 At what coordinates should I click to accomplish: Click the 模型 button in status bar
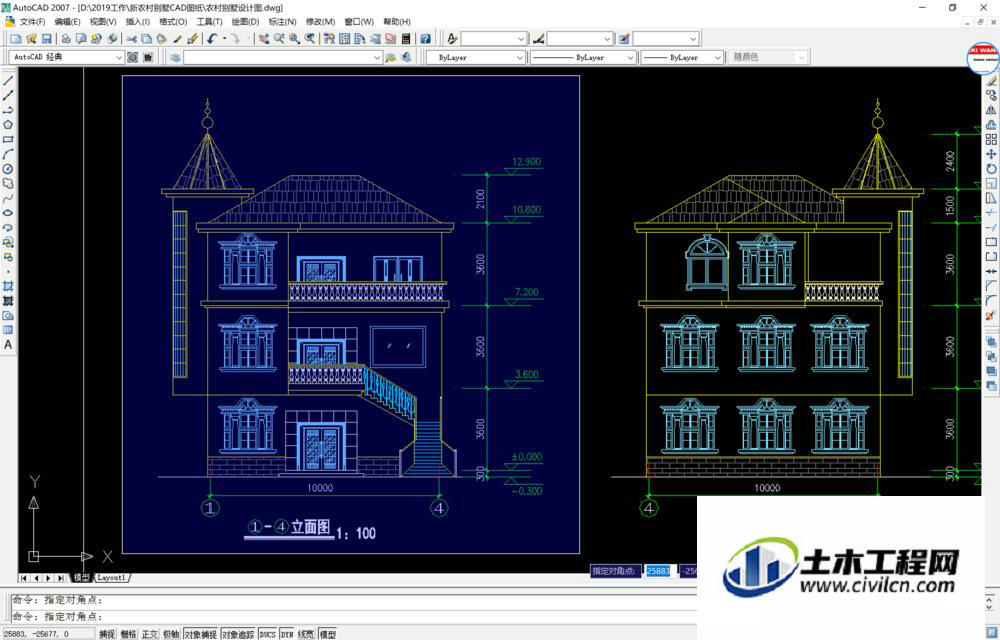click(x=328, y=634)
